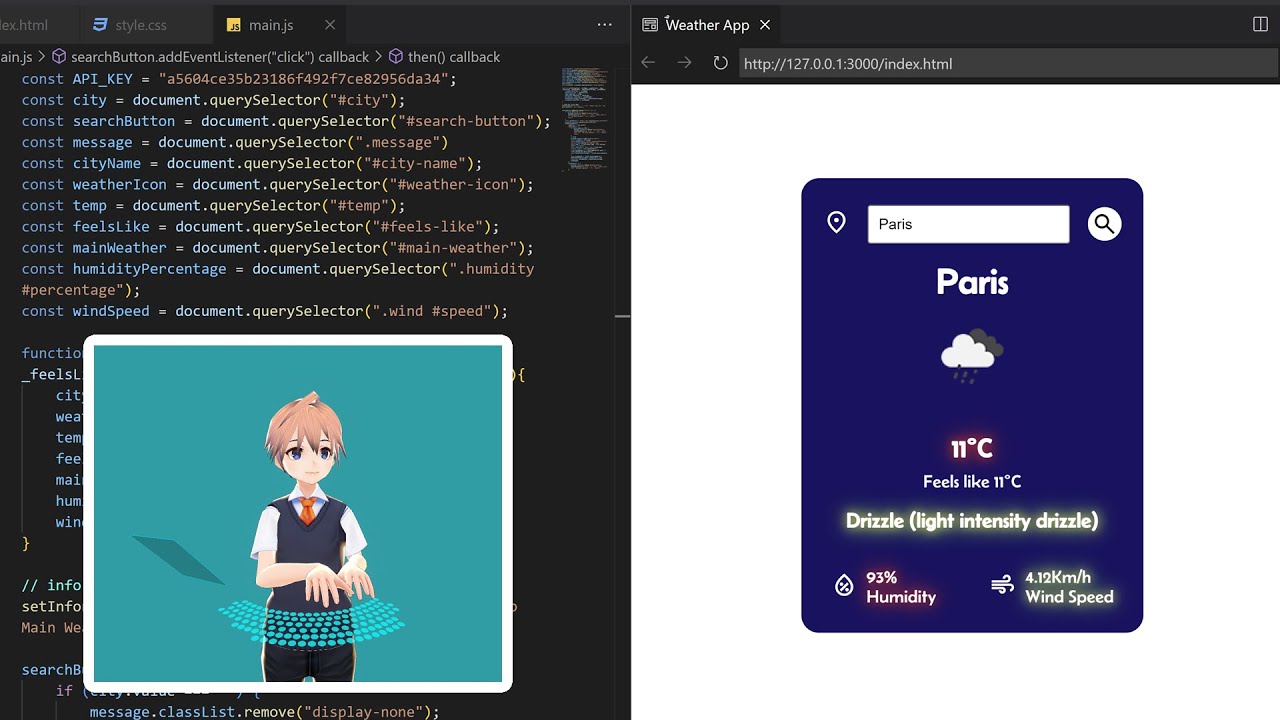
Task: Click the Weather App tab preview icon
Action: [650, 25]
